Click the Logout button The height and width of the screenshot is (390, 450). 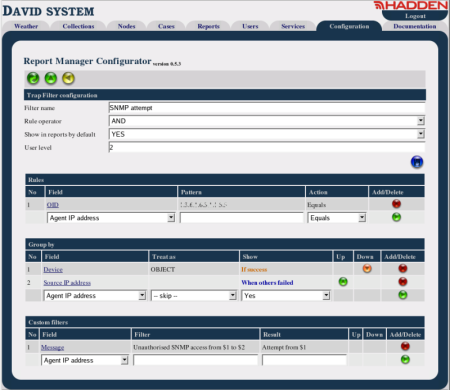(415, 16)
